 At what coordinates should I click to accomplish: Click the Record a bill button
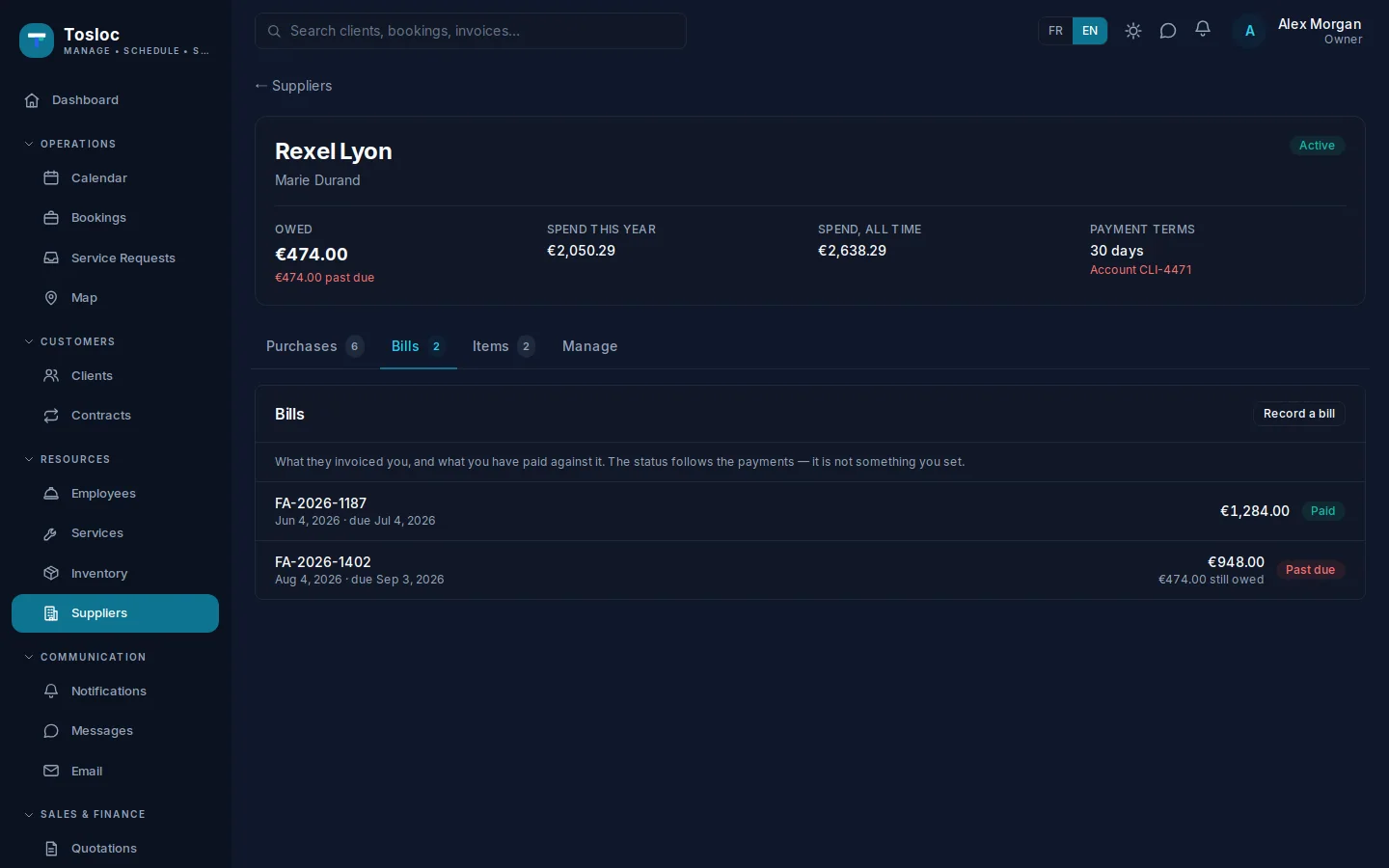pos(1299,414)
